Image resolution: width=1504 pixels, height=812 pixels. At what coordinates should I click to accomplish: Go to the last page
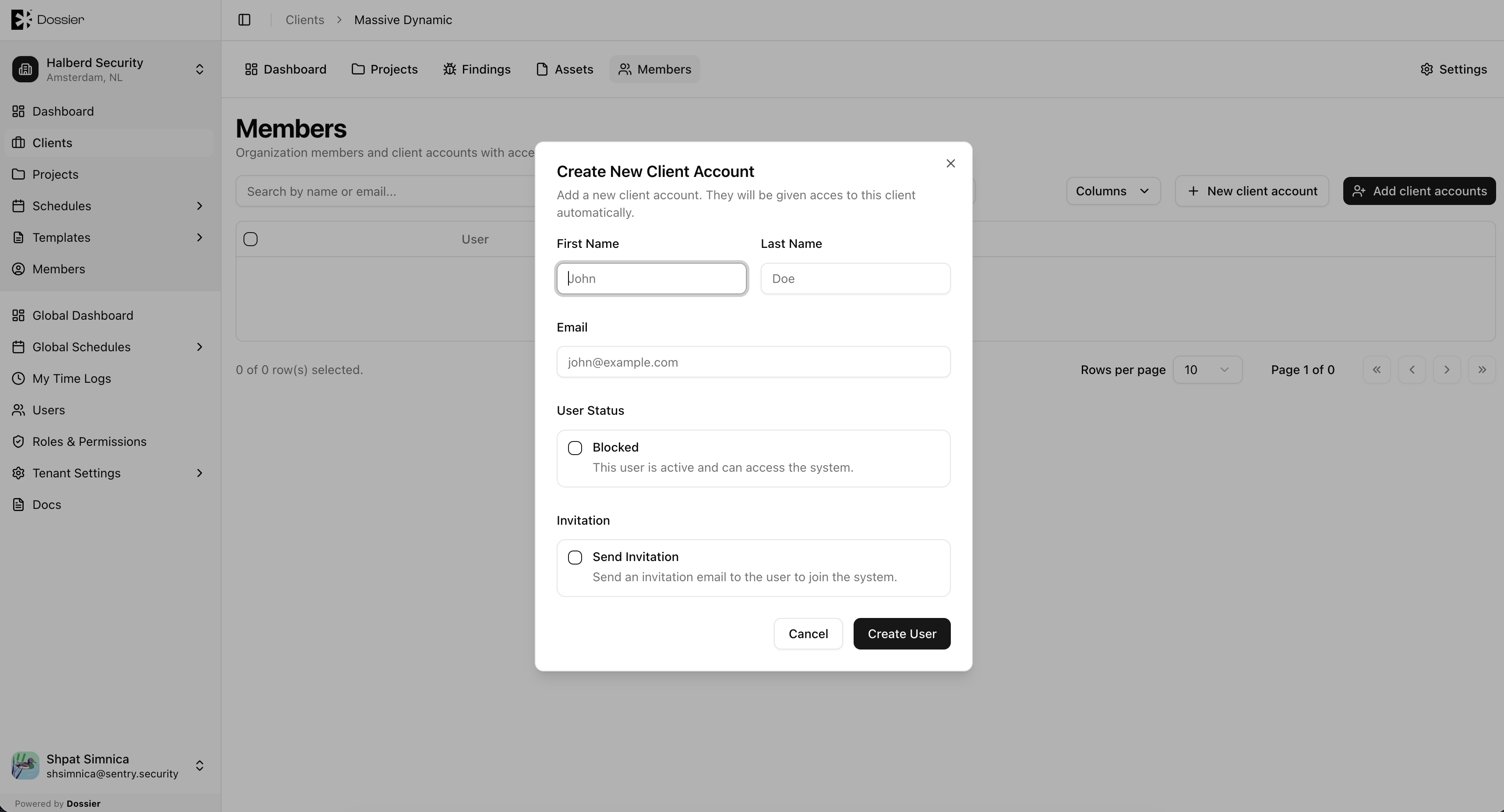coord(1482,370)
